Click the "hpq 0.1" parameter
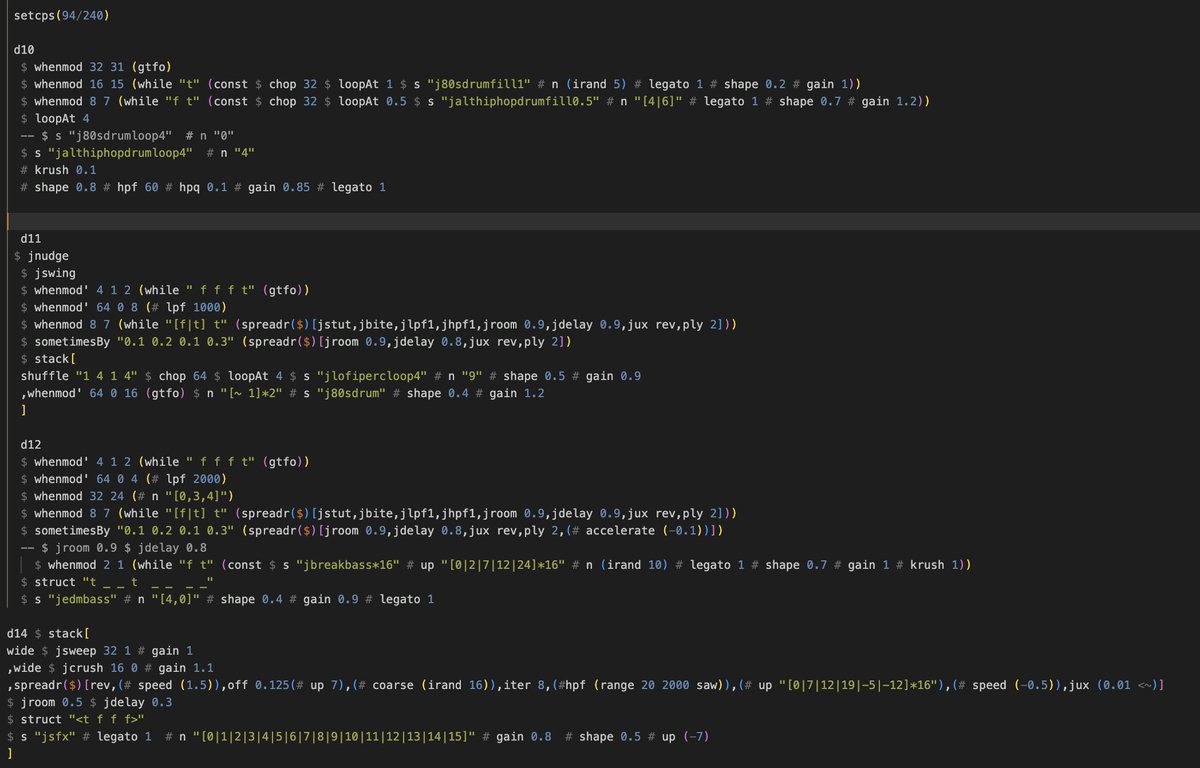This screenshot has width=1200, height=768. pyautogui.click(x=202, y=187)
